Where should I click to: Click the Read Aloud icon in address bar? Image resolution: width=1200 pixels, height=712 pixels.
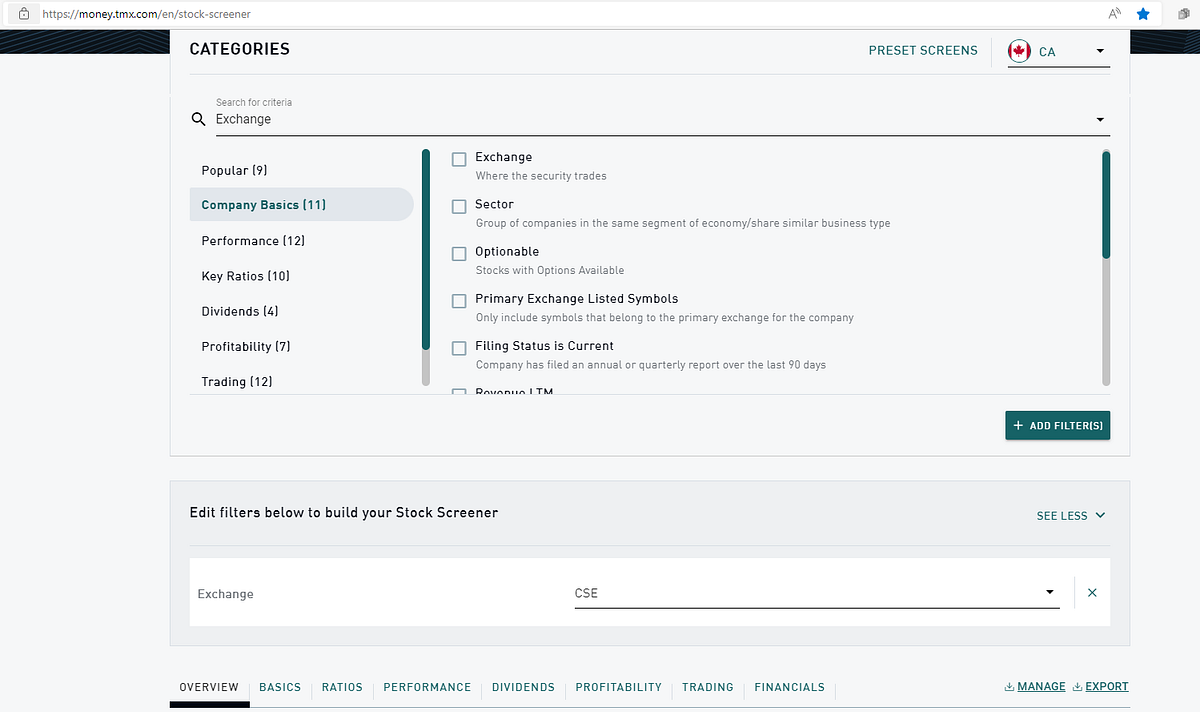coord(1113,15)
